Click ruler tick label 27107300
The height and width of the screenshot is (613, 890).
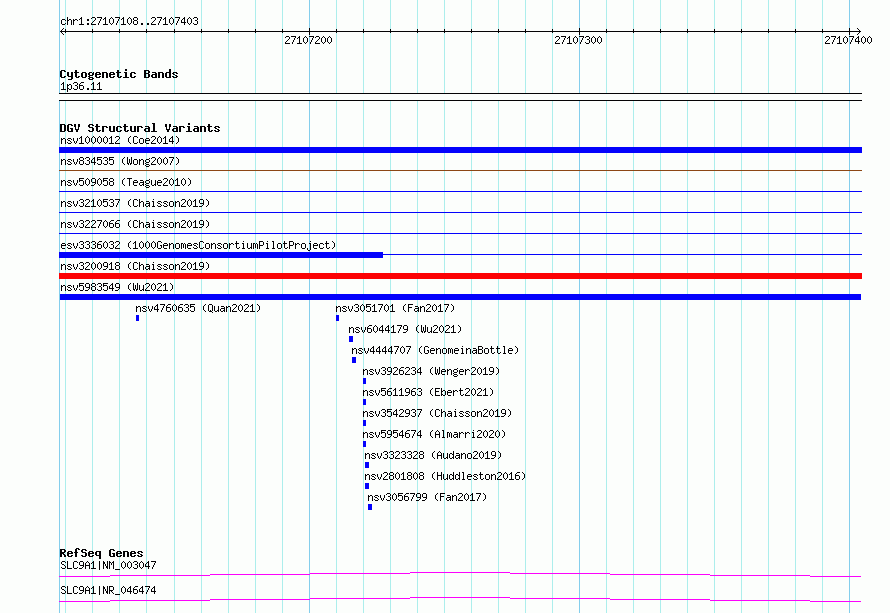[x=578, y=40]
